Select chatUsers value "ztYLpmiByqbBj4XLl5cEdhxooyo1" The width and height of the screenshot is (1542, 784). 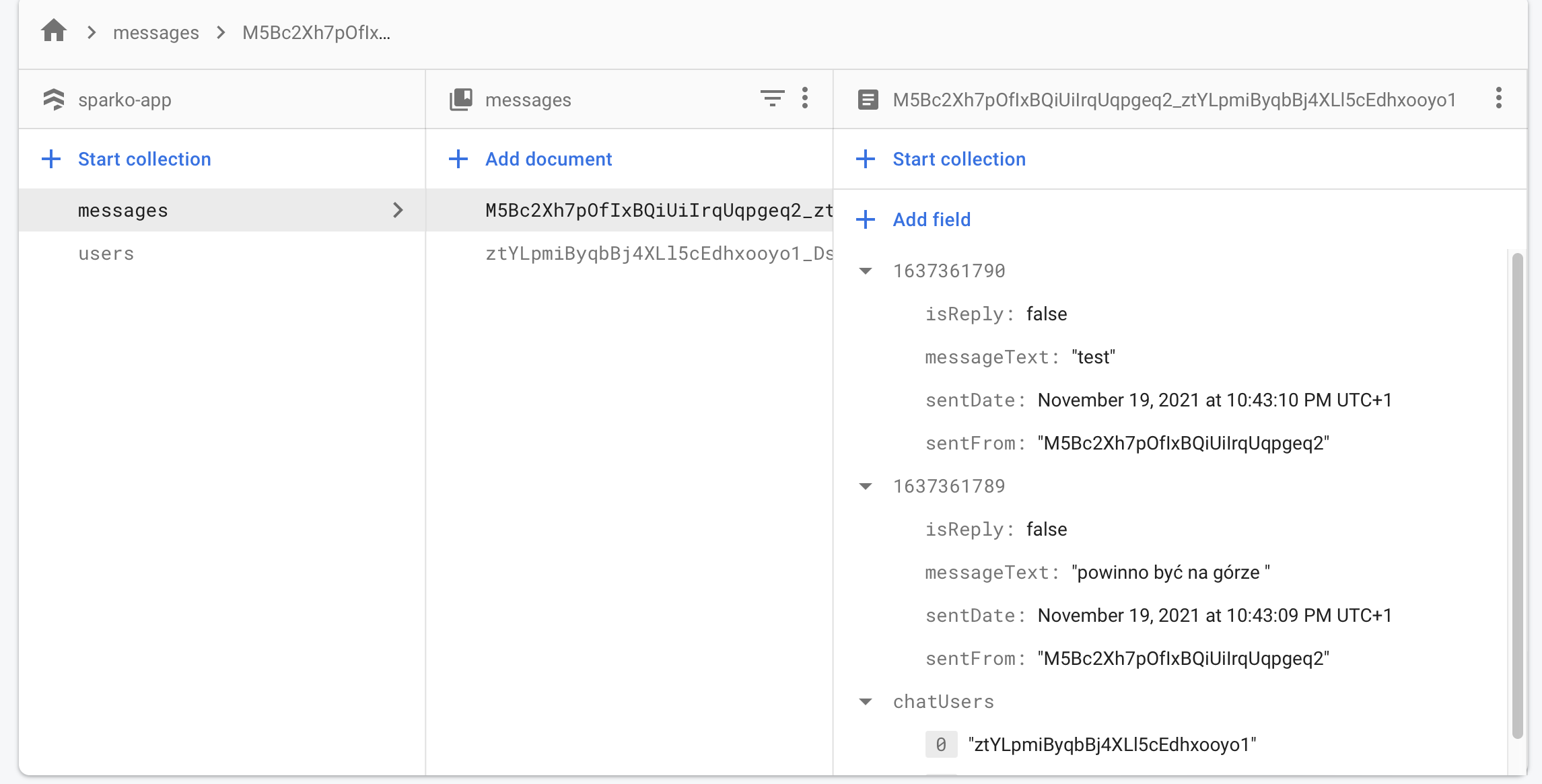(1112, 744)
